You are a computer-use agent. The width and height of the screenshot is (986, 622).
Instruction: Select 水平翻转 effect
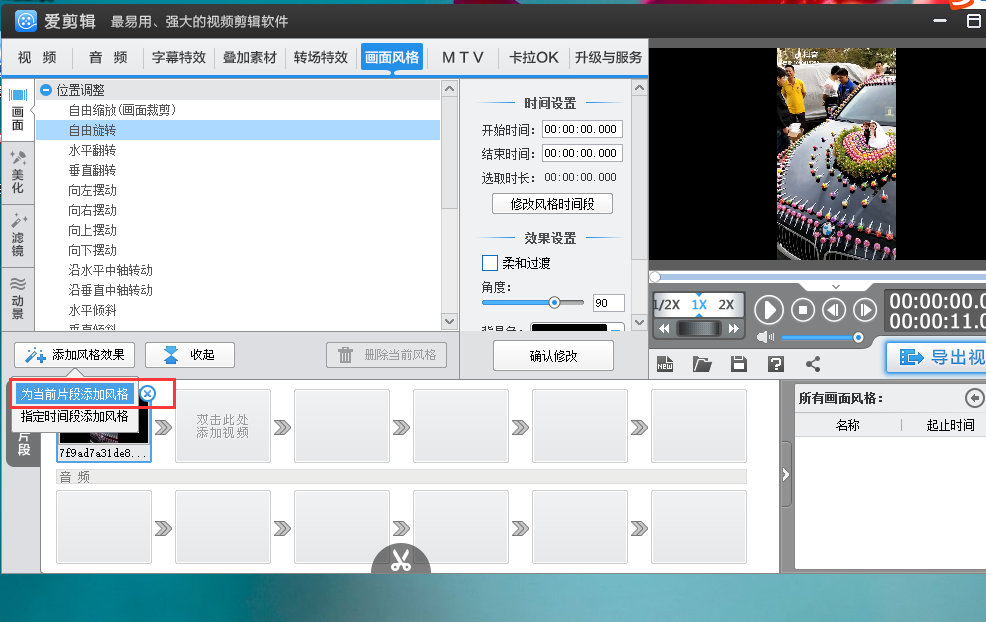click(x=92, y=150)
